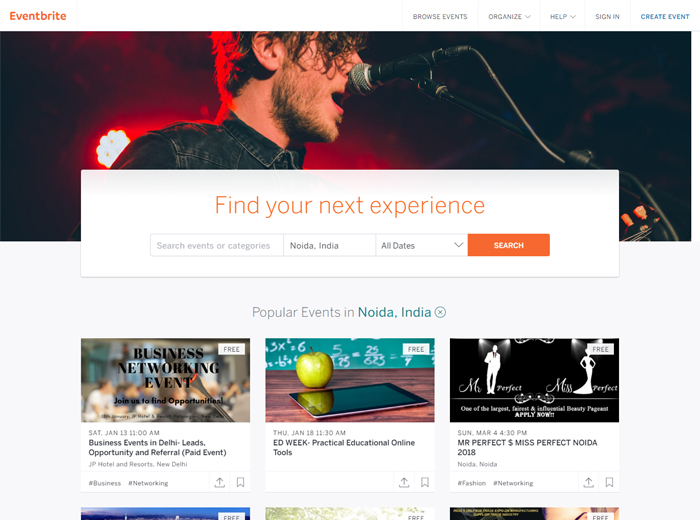Bookmark the MR PERFECT MISS PERFECT event

pyautogui.click(x=609, y=483)
